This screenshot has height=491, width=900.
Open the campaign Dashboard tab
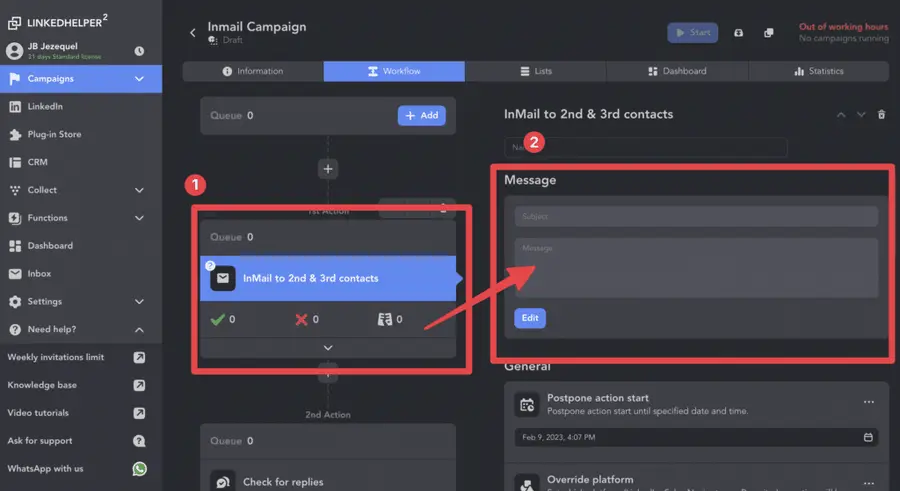point(677,71)
